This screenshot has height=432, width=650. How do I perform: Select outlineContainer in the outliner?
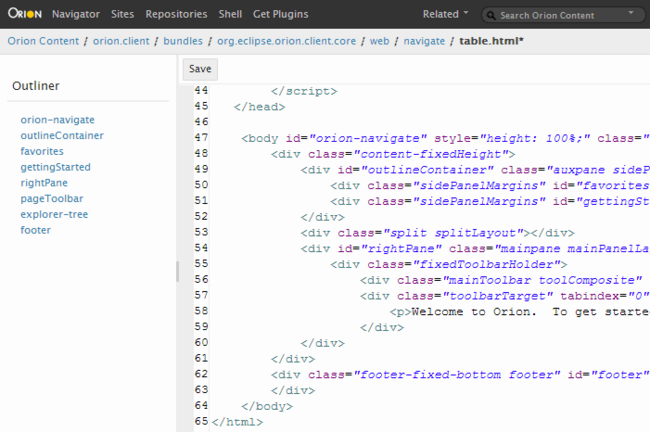(x=62, y=136)
